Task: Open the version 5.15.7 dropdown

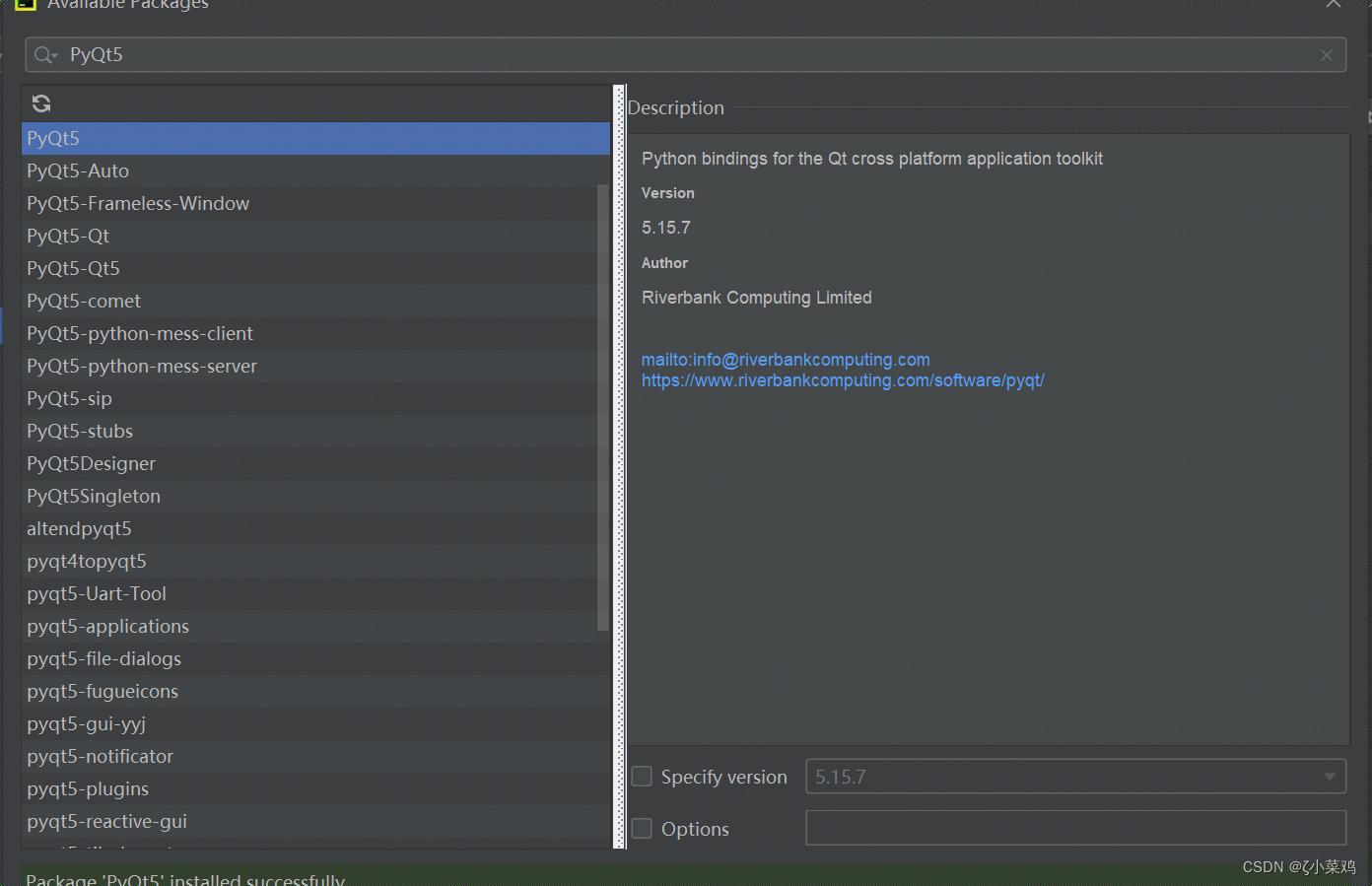Action: point(1076,777)
